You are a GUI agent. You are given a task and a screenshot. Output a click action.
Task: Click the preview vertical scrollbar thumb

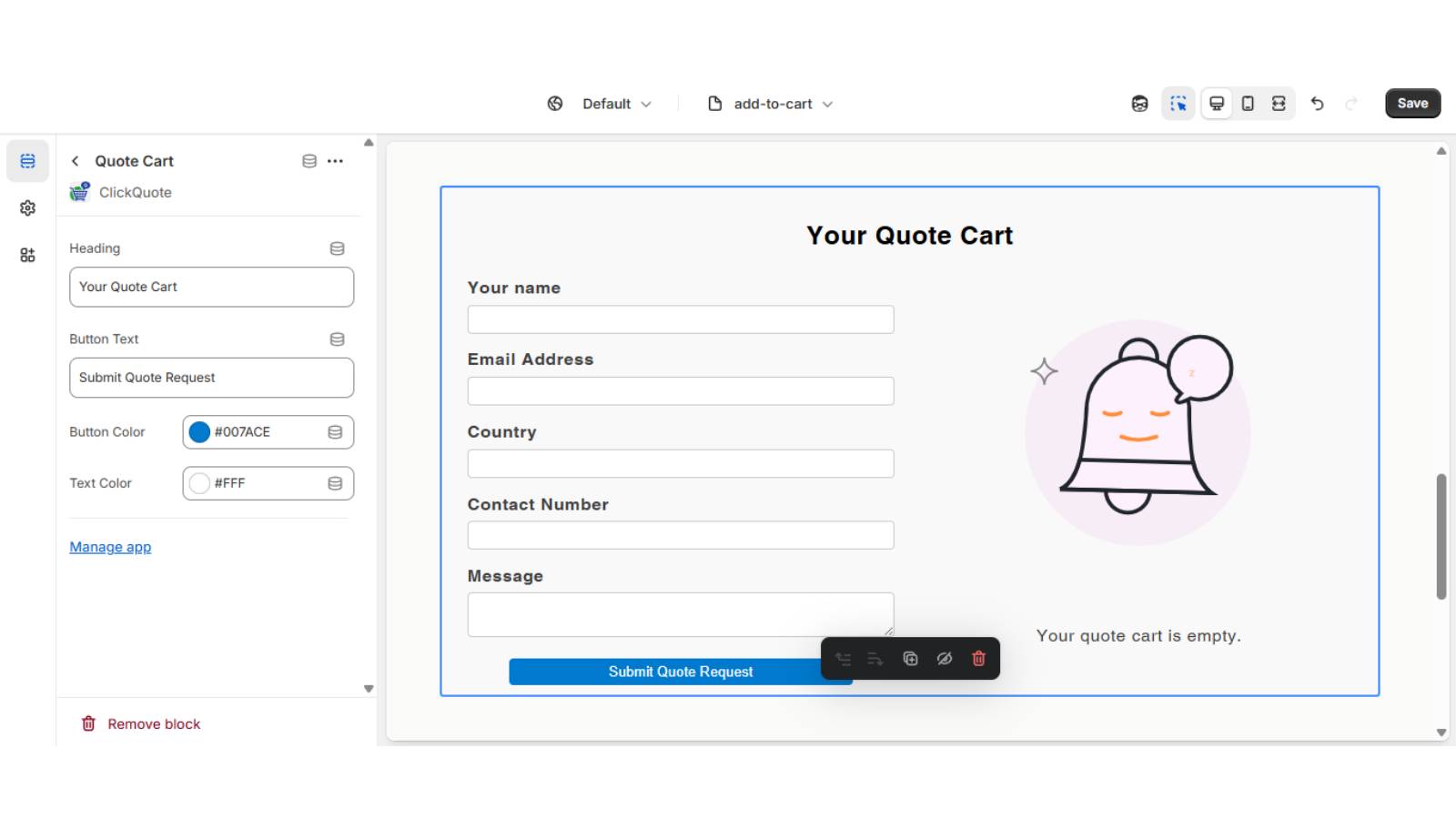click(1441, 536)
